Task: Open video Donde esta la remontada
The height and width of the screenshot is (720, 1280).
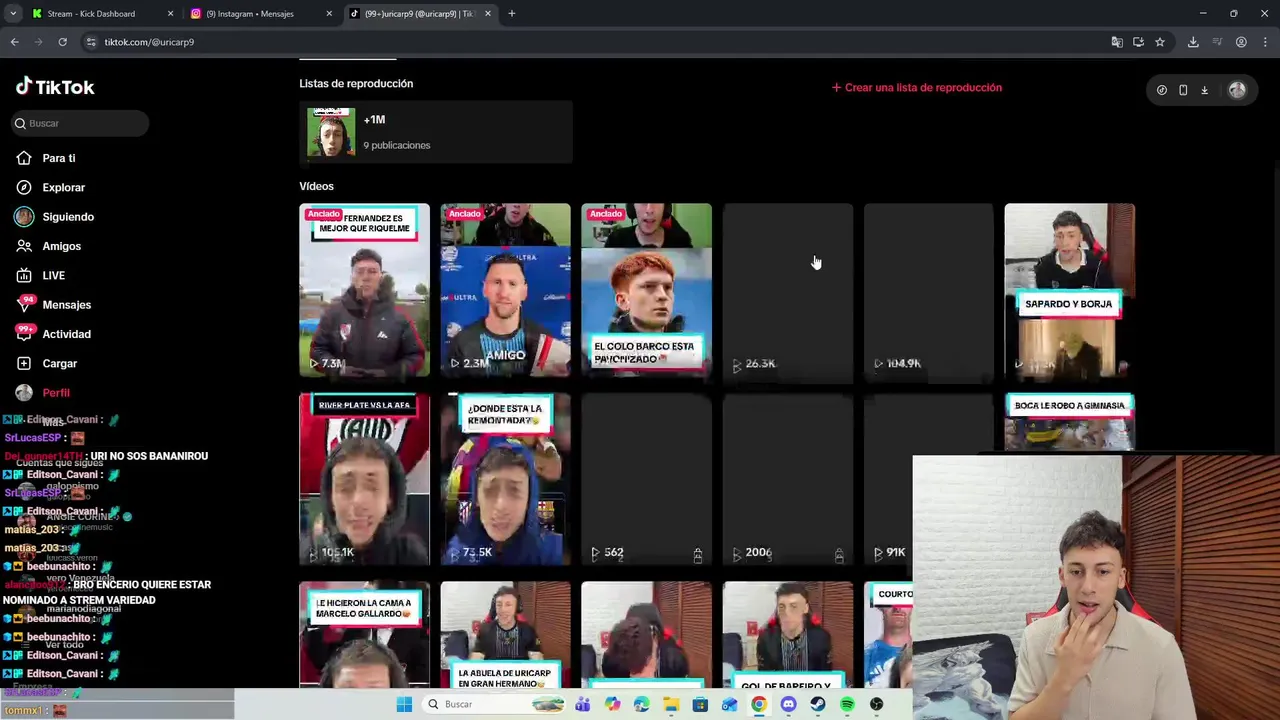Action: pos(505,479)
